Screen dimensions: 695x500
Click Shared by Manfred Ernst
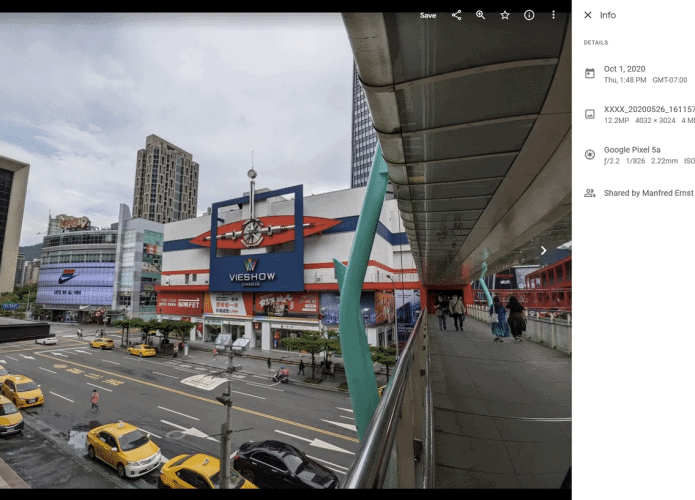point(648,193)
